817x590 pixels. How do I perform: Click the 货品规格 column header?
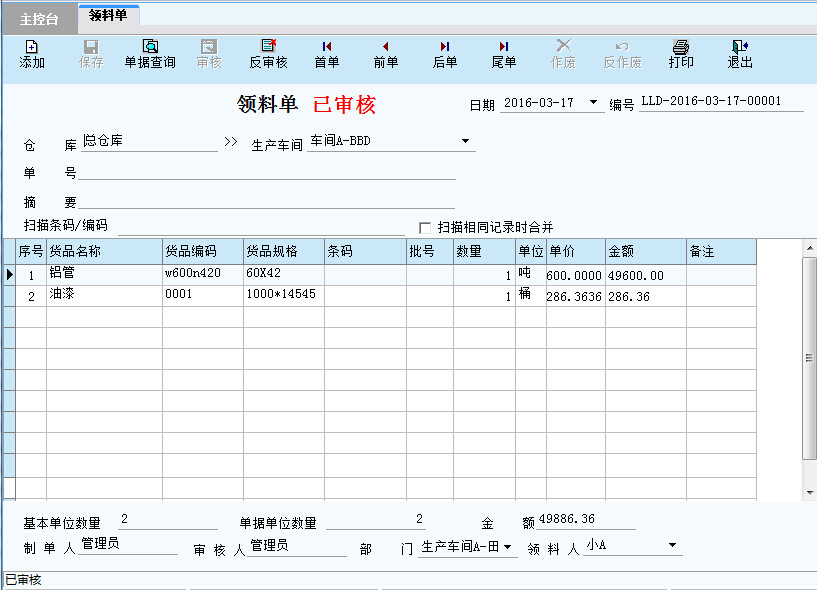pos(284,251)
